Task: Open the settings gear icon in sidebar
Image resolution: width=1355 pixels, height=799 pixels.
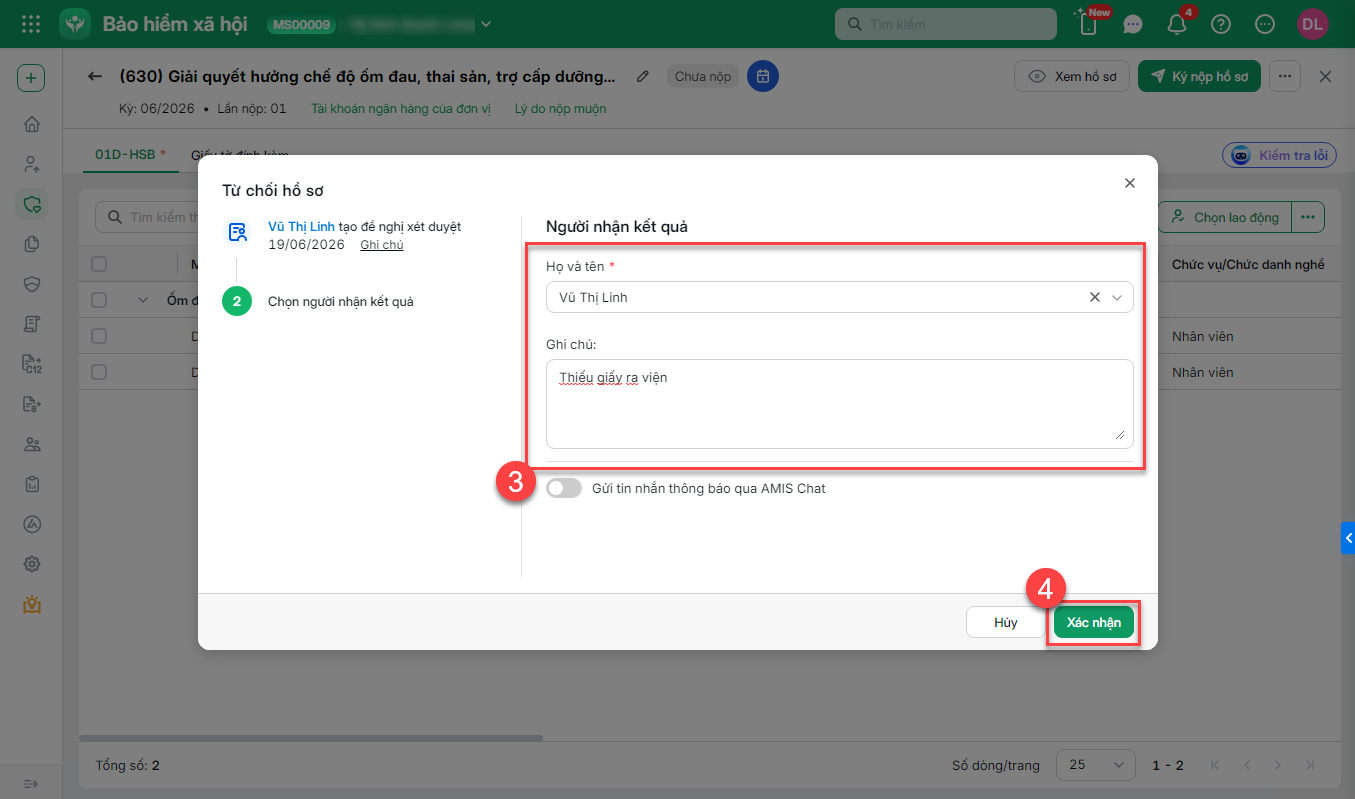Action: point(32,564)
